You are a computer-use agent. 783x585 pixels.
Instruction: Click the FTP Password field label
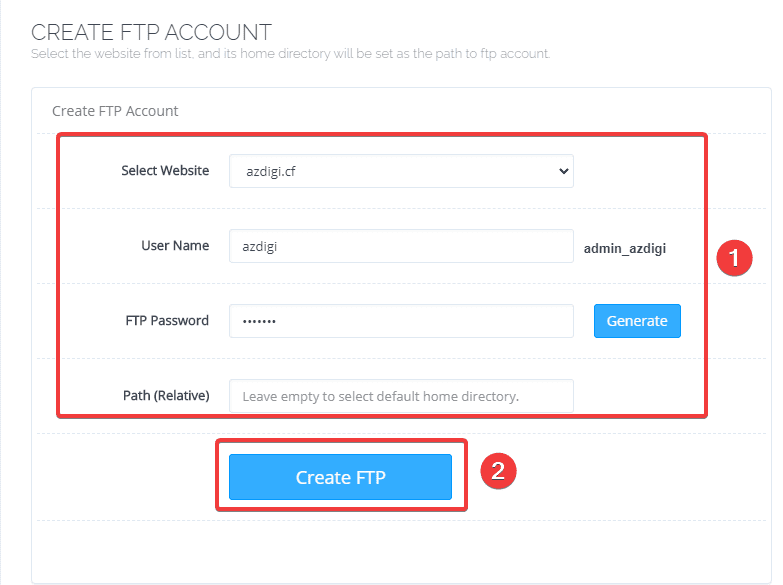click(x=167, y=321)
